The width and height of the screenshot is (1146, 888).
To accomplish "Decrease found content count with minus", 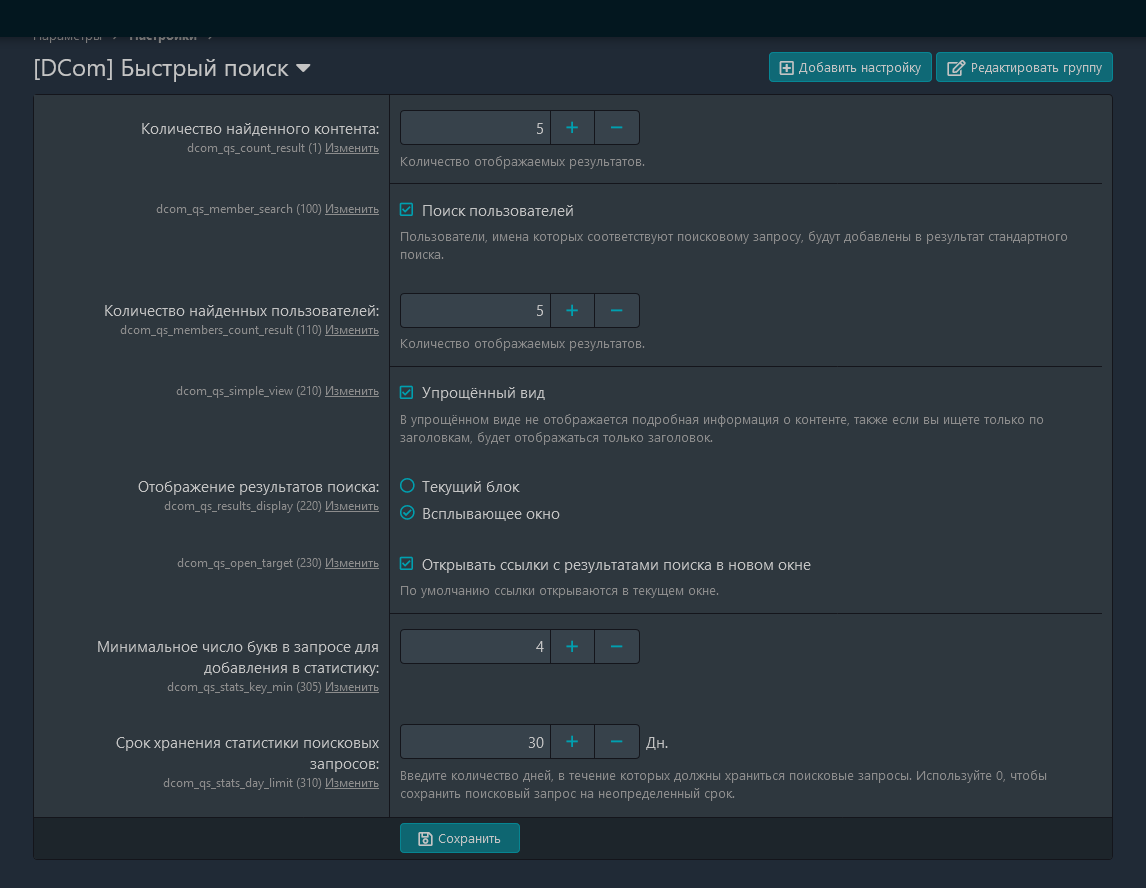I will 617,128.
